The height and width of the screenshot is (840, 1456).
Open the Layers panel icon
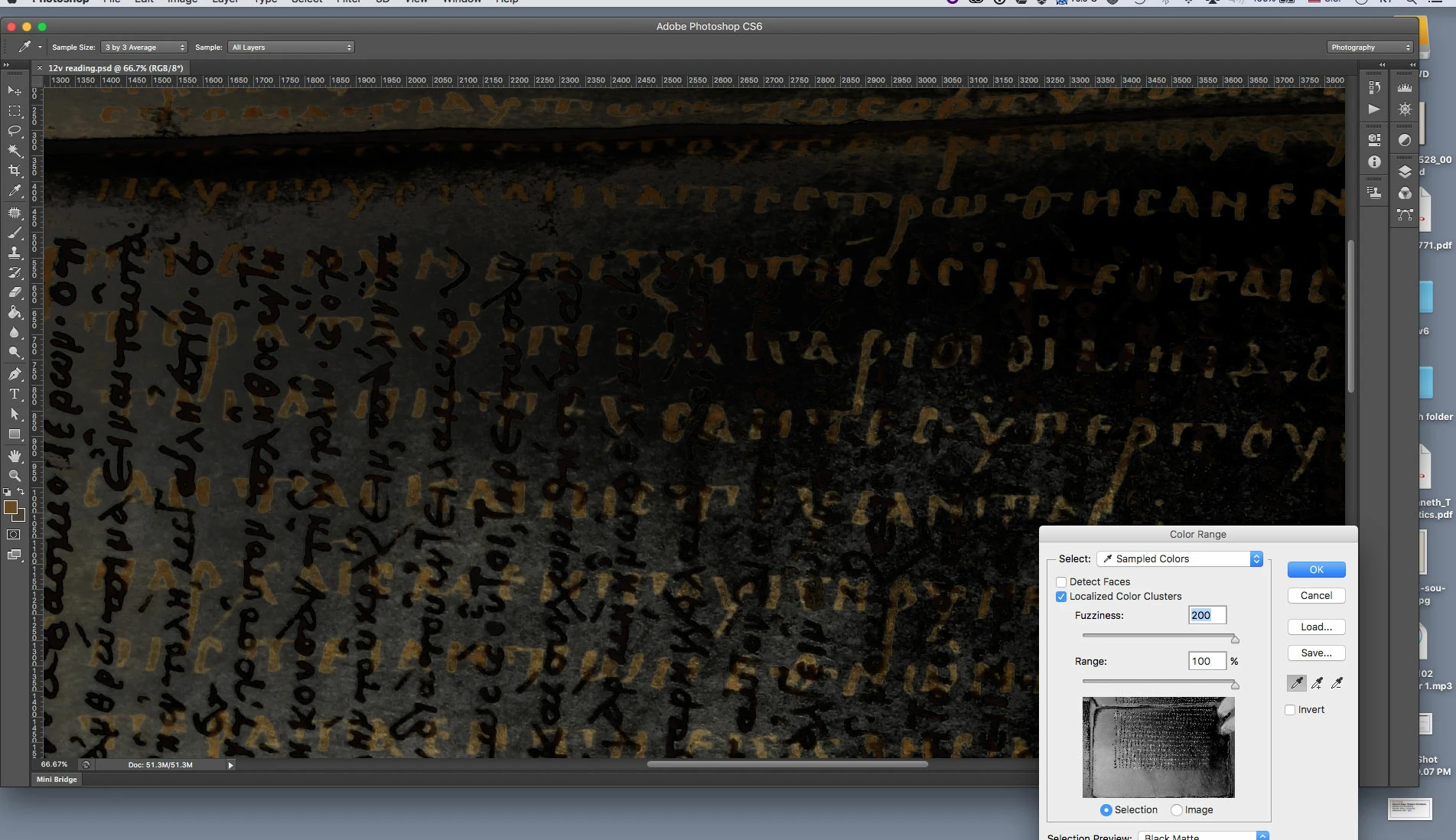[1405, 171]
